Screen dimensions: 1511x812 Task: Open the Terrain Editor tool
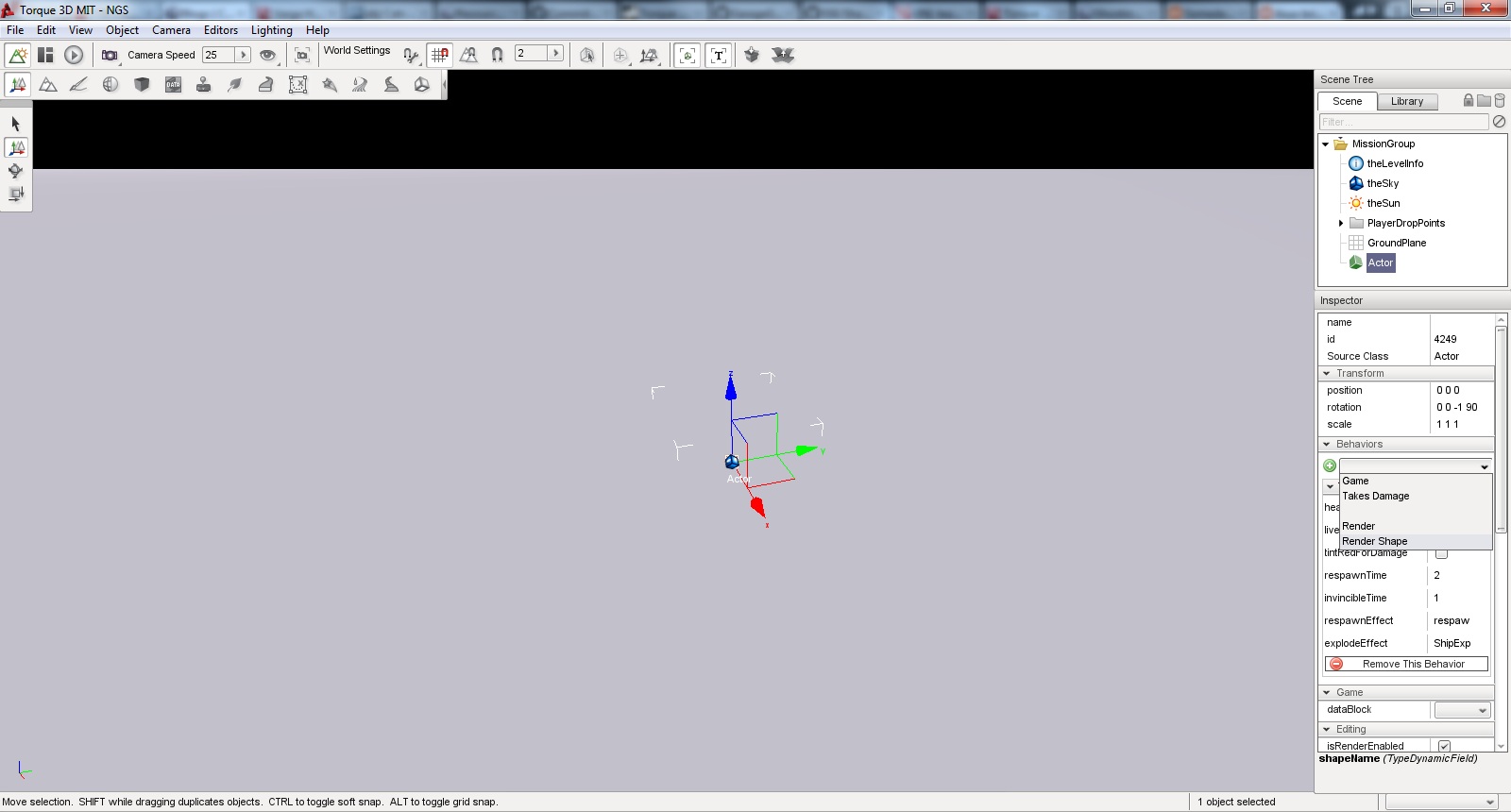[x=48, y=85]
